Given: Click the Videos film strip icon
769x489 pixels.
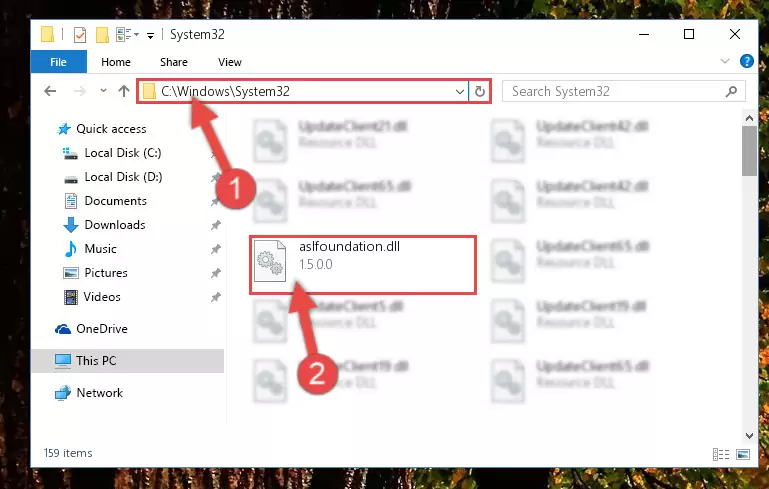Looking at the screenshot, I should point(71,297).
